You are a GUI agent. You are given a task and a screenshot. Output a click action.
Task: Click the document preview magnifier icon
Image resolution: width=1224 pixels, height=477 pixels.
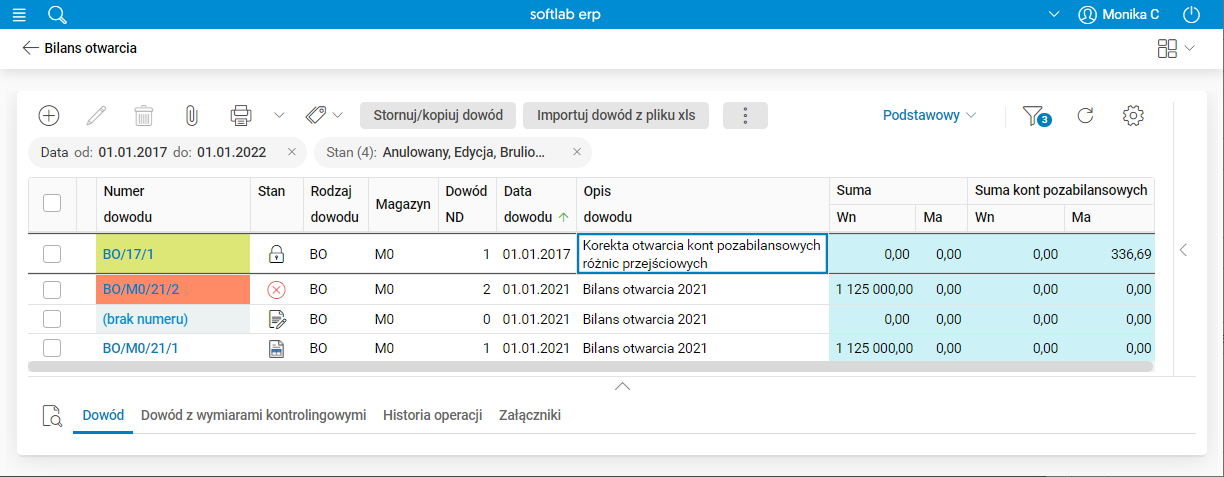click(x=52, y=416)
